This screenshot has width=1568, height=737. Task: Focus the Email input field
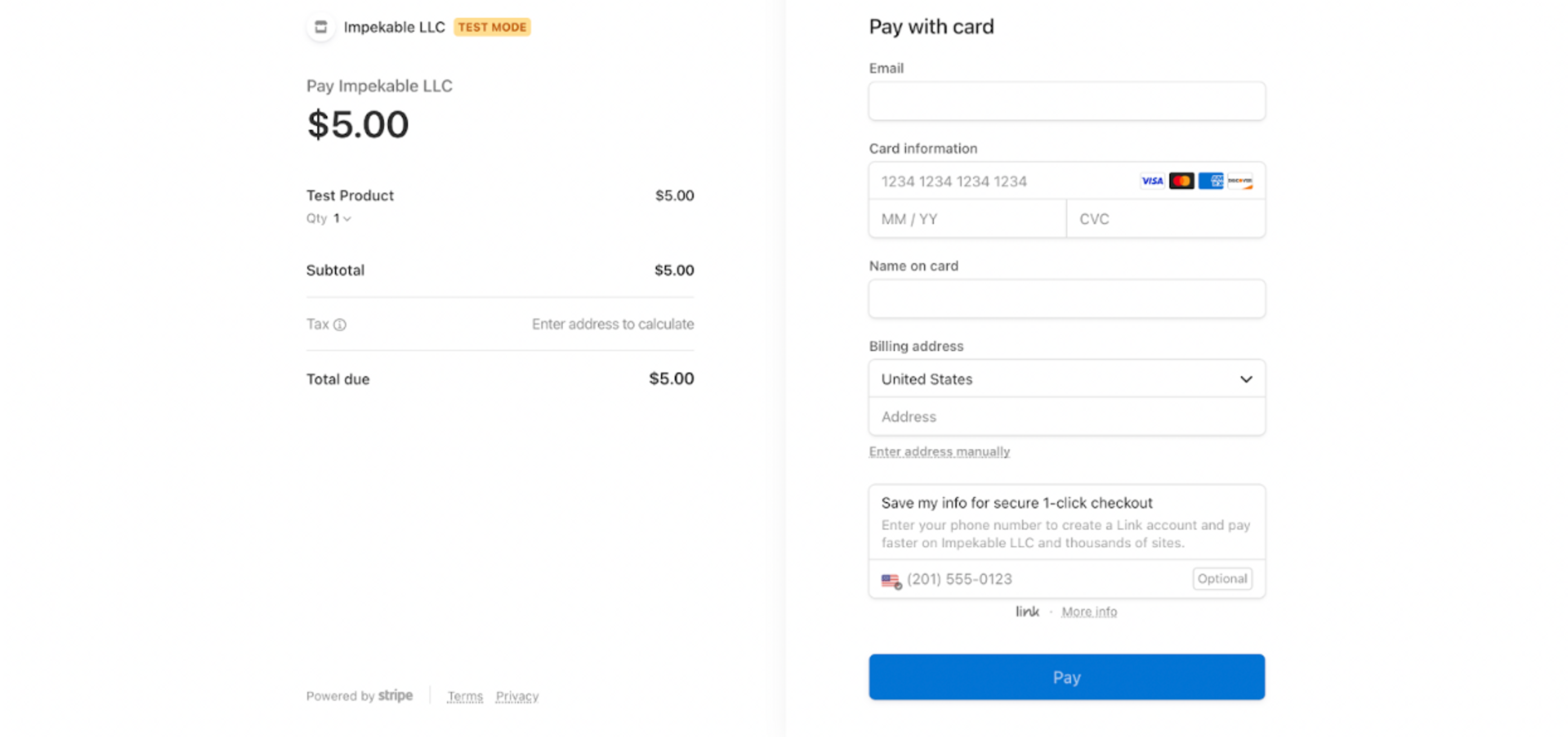click(1067, 101)
